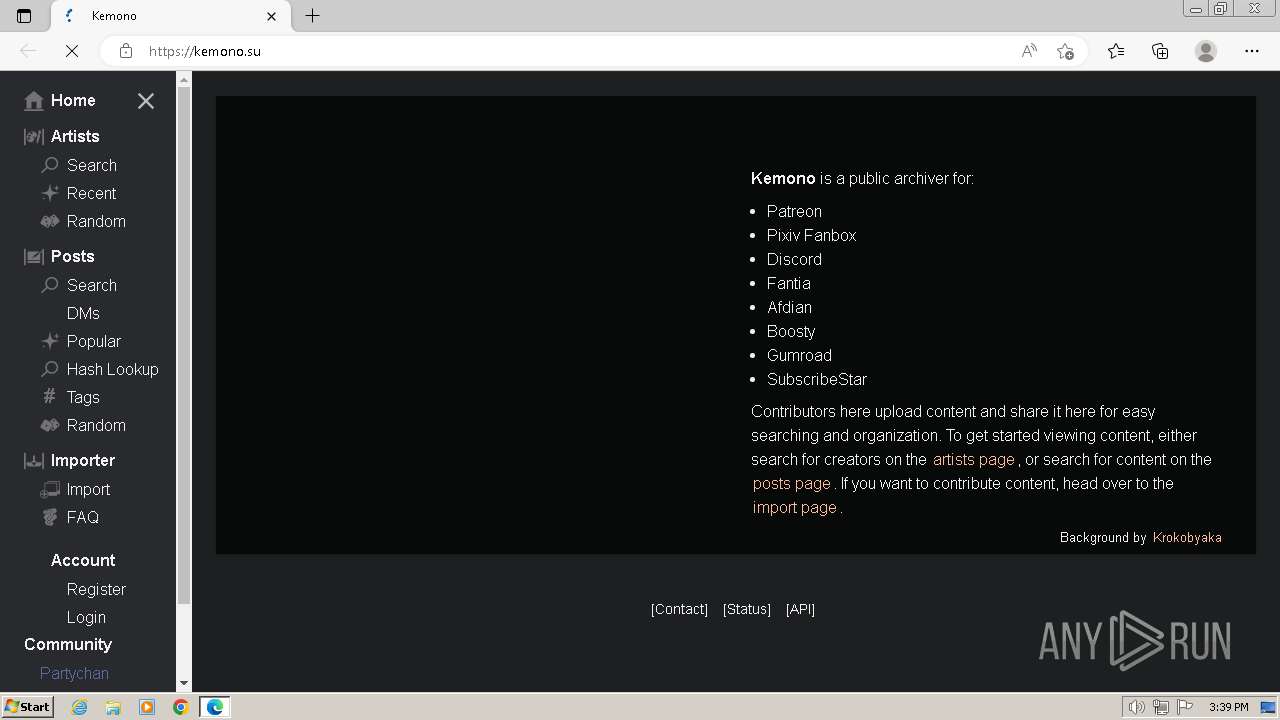This screenshot has width=1280, height=720.
Task: Stop page loading button
Action: [71, 51]
